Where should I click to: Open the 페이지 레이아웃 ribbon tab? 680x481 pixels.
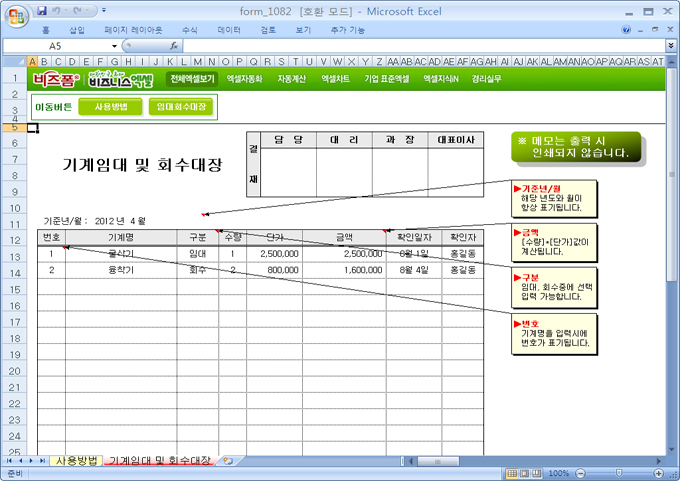coord(133,30)
